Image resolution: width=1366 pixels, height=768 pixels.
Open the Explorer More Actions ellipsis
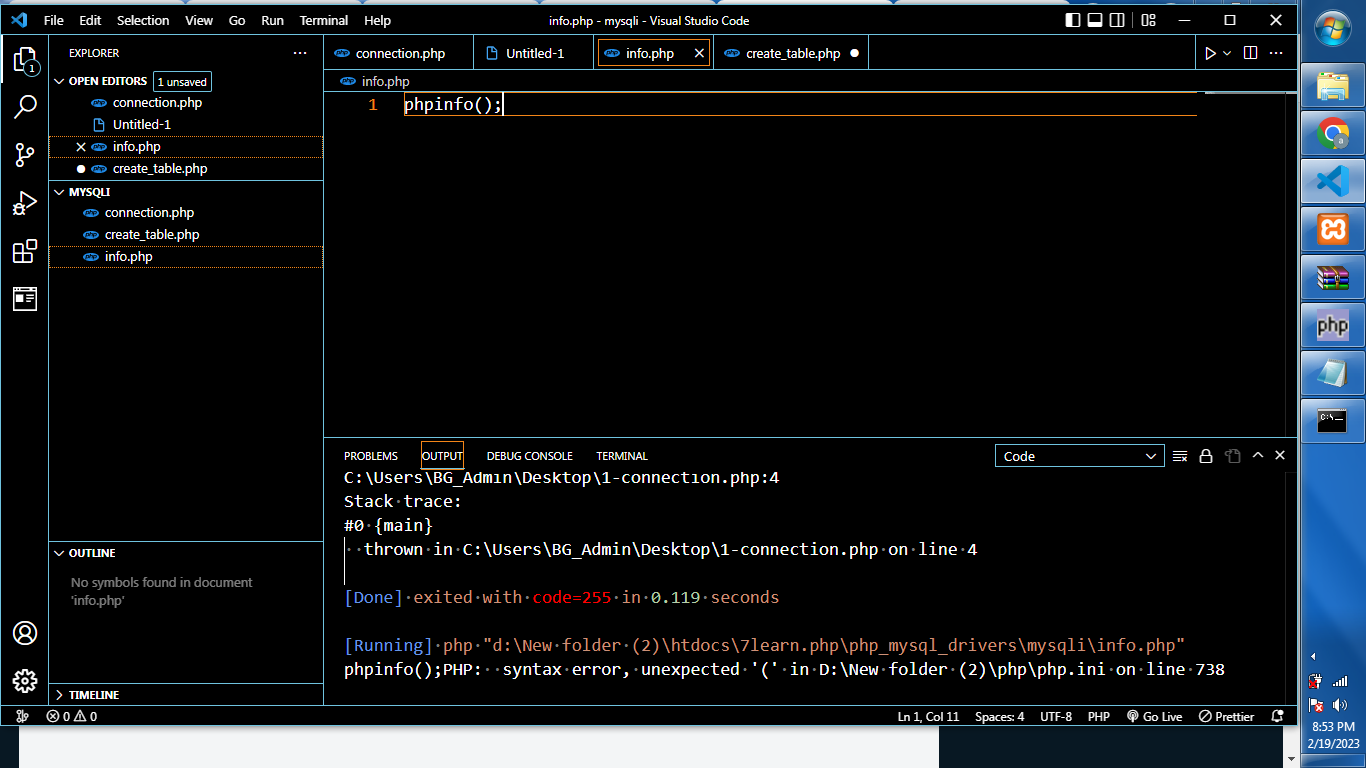[x=300, y=53]
